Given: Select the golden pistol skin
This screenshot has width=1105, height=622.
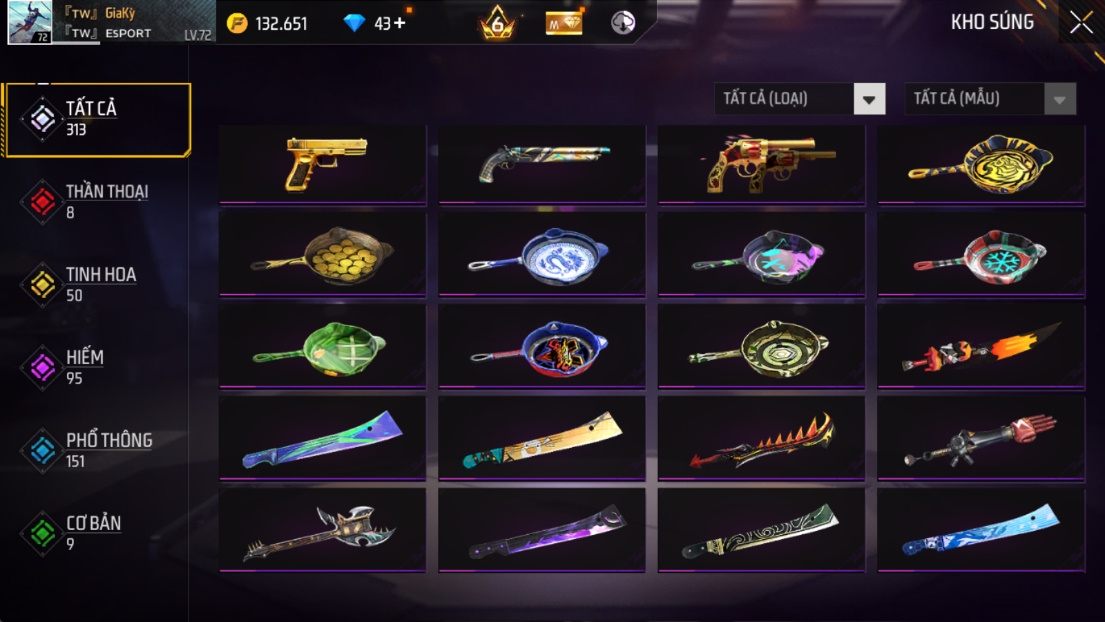Looking at the screenshot, I should click(x=323, y=164).
